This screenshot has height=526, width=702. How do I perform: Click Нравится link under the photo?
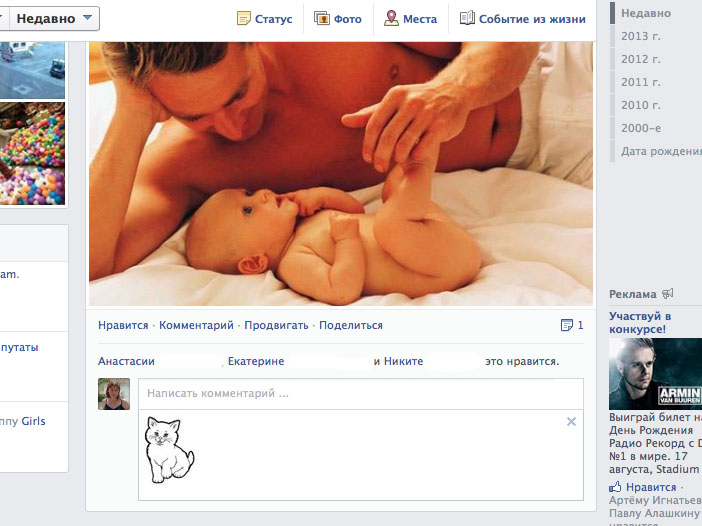click(123, 325)
